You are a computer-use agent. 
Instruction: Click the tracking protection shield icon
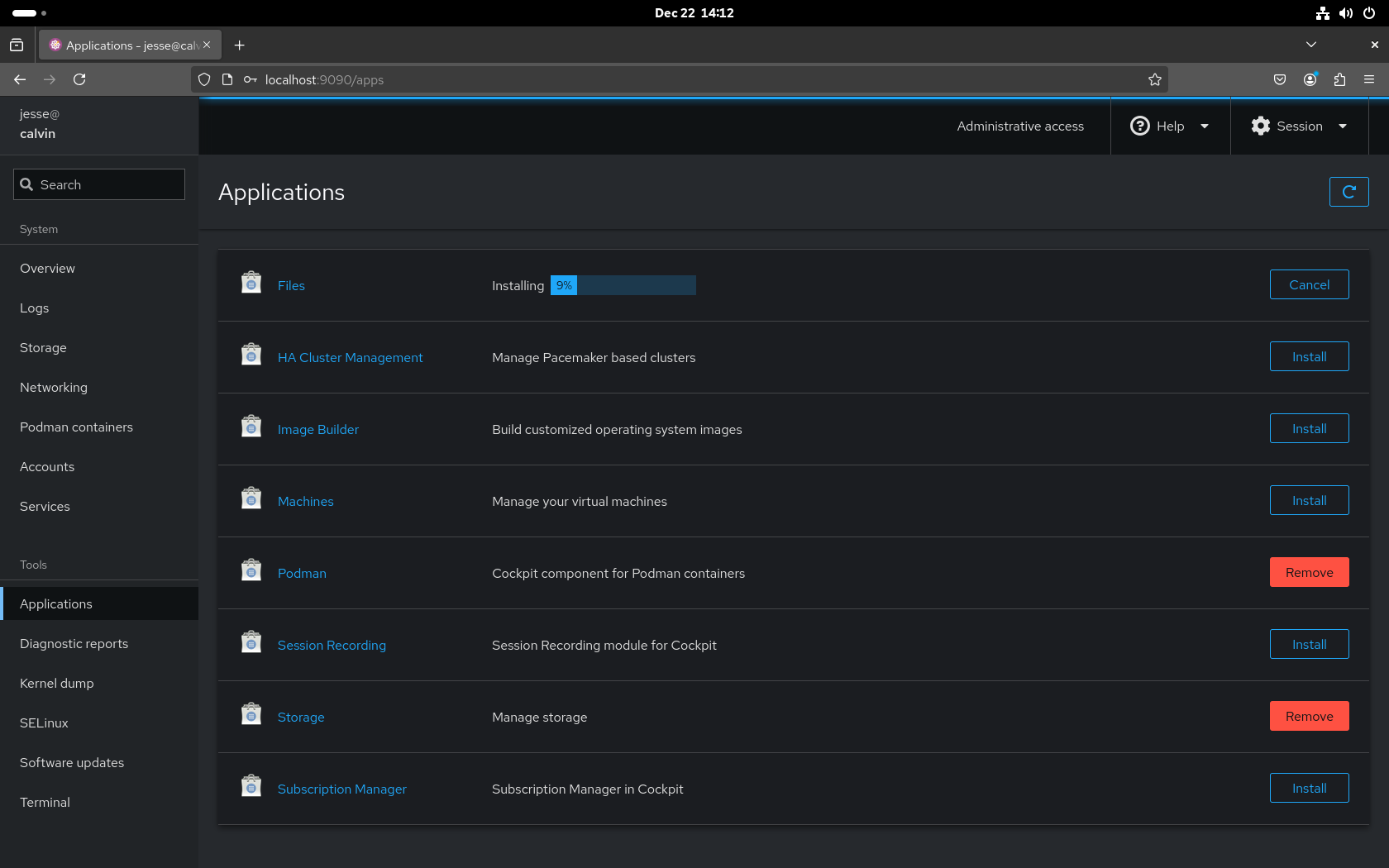click(x=204, y=79)
